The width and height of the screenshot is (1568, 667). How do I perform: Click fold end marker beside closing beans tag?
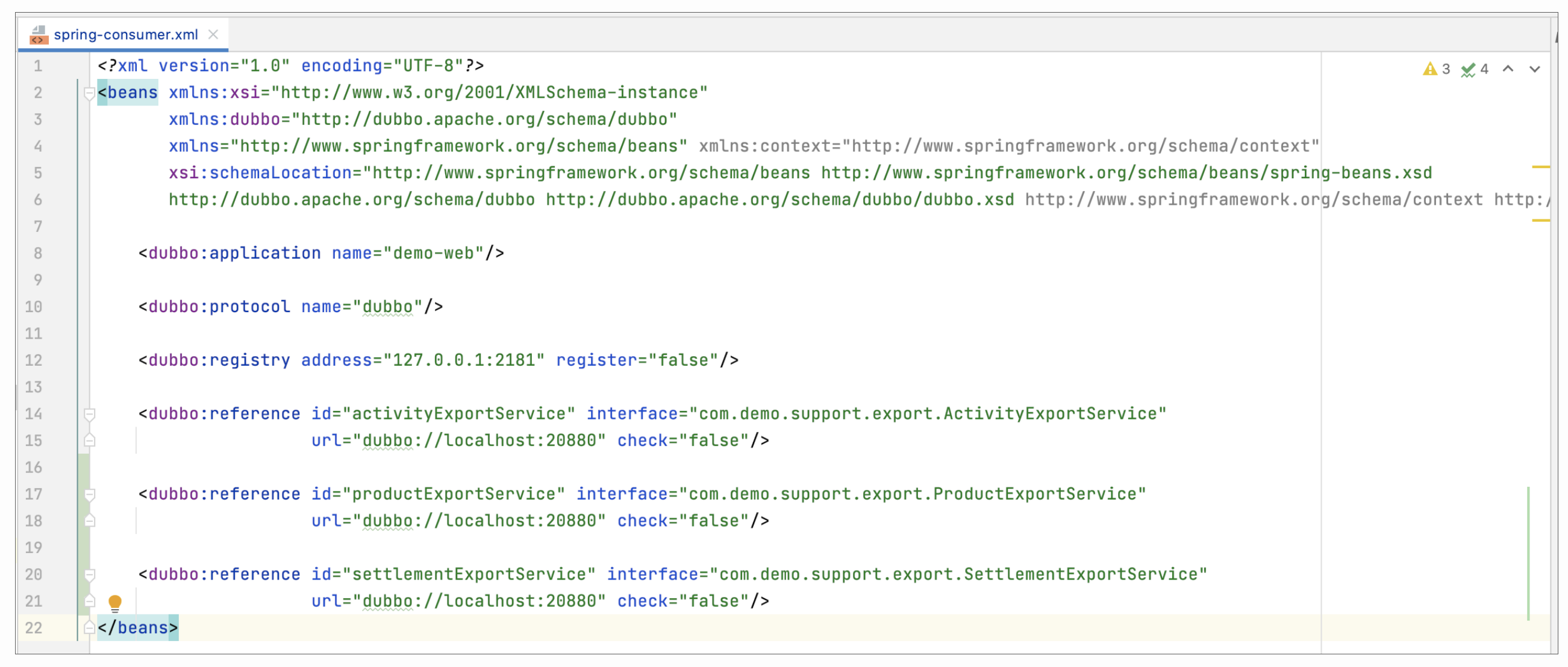[x=90, y=627]
